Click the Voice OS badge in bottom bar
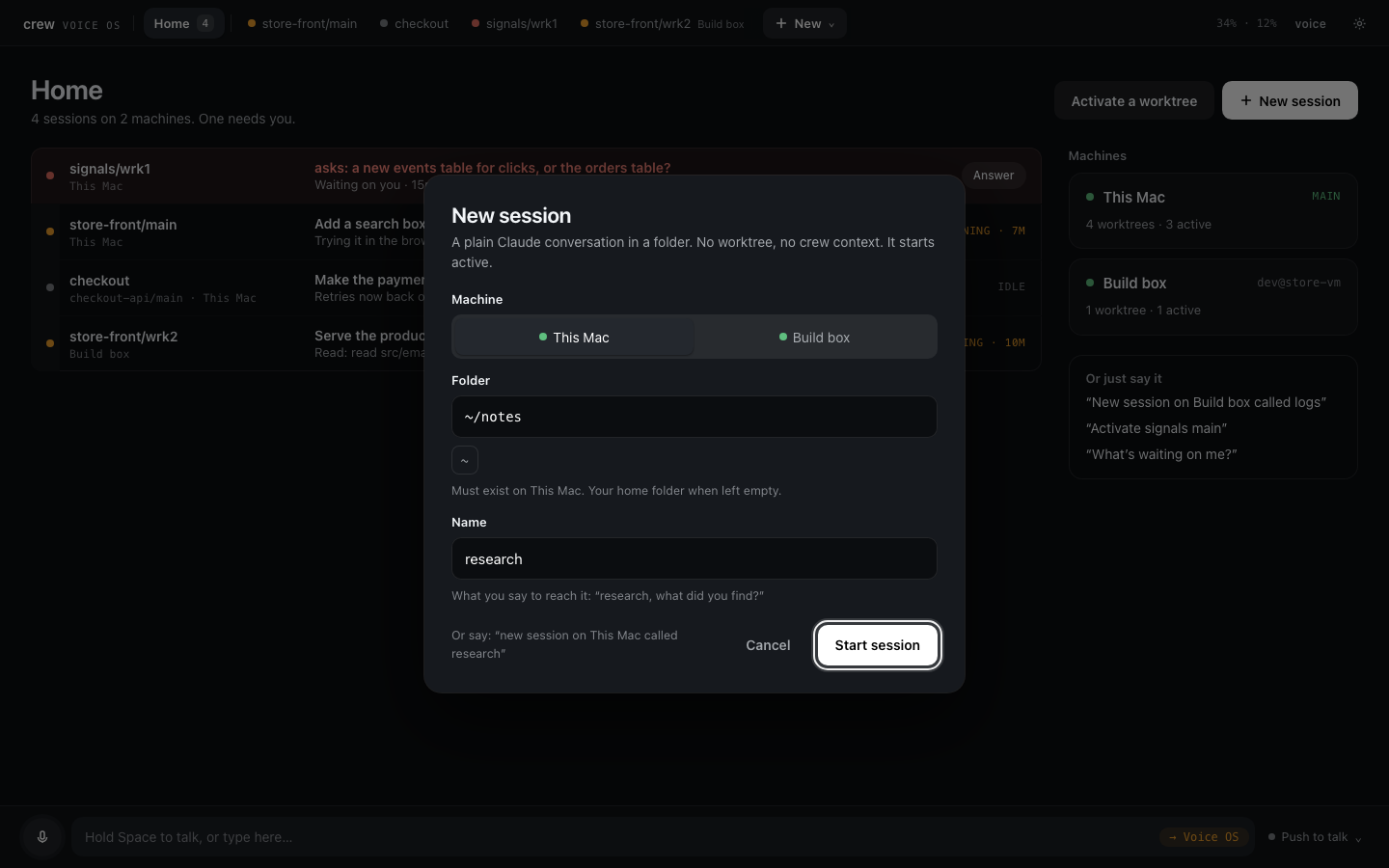 pos(1204,837)
